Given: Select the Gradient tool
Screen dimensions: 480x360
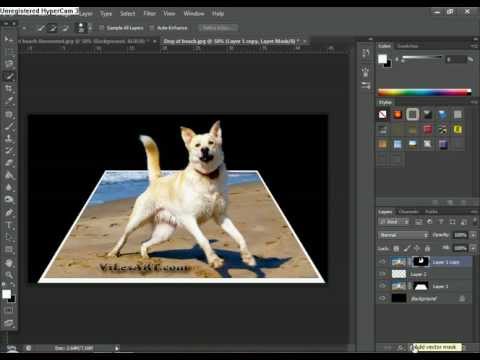Looking at the screenshot, I should (x=9, y=175).
